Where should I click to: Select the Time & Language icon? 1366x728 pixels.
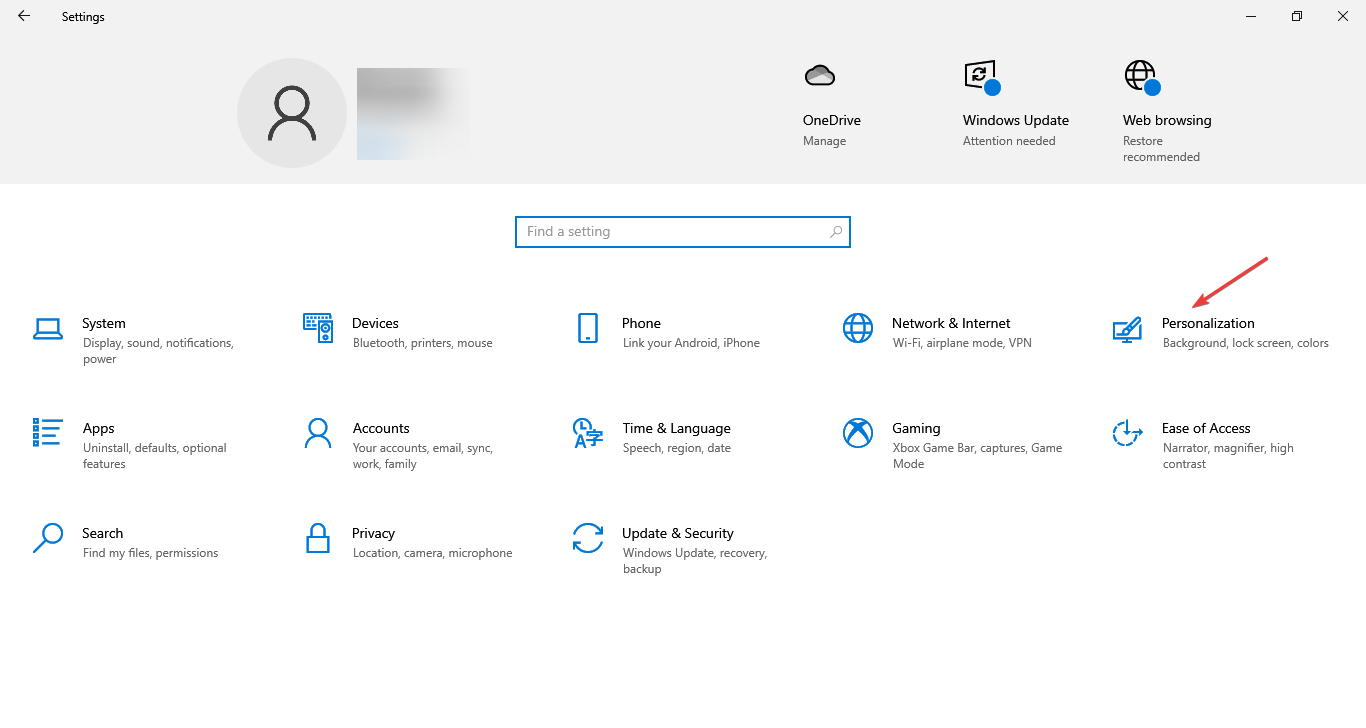coord(587,433)
